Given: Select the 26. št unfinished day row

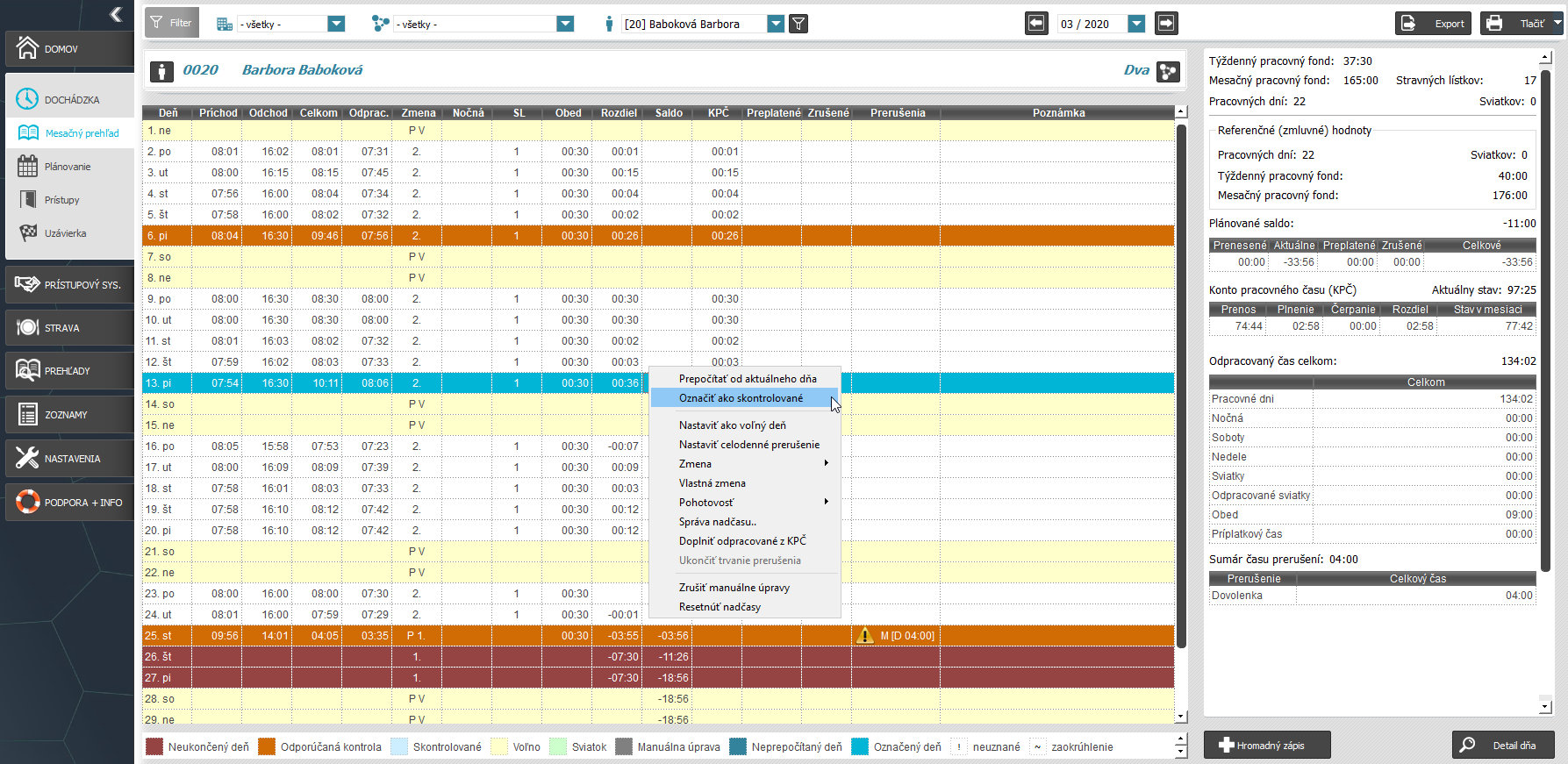Looking at the screenshot, I should pyautogui.click(x=658, y=656).
